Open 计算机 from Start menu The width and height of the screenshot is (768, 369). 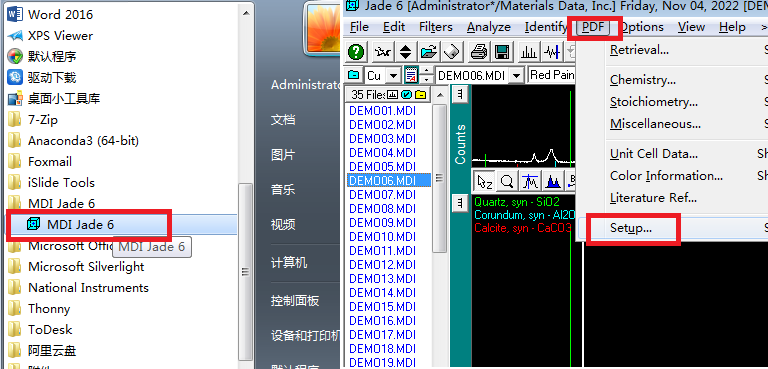(289, 263)
